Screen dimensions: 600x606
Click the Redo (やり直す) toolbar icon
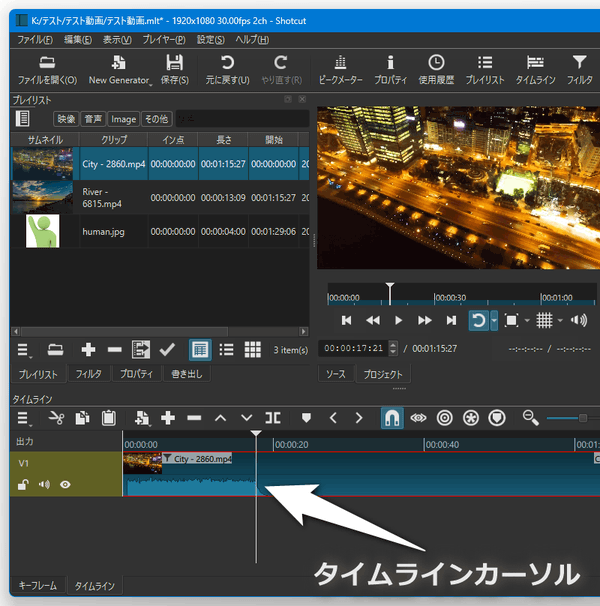281,70
